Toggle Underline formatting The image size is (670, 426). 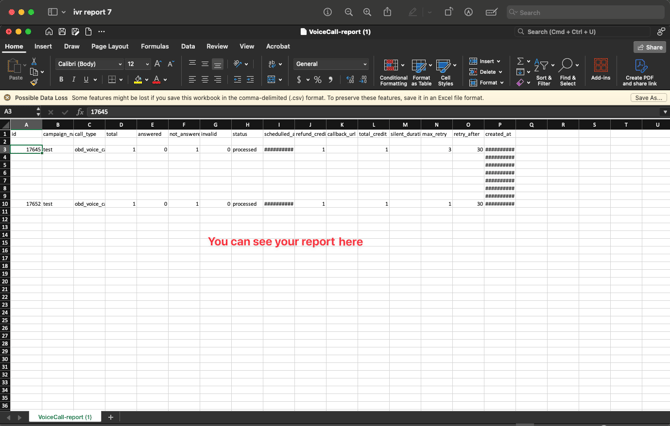86,80
